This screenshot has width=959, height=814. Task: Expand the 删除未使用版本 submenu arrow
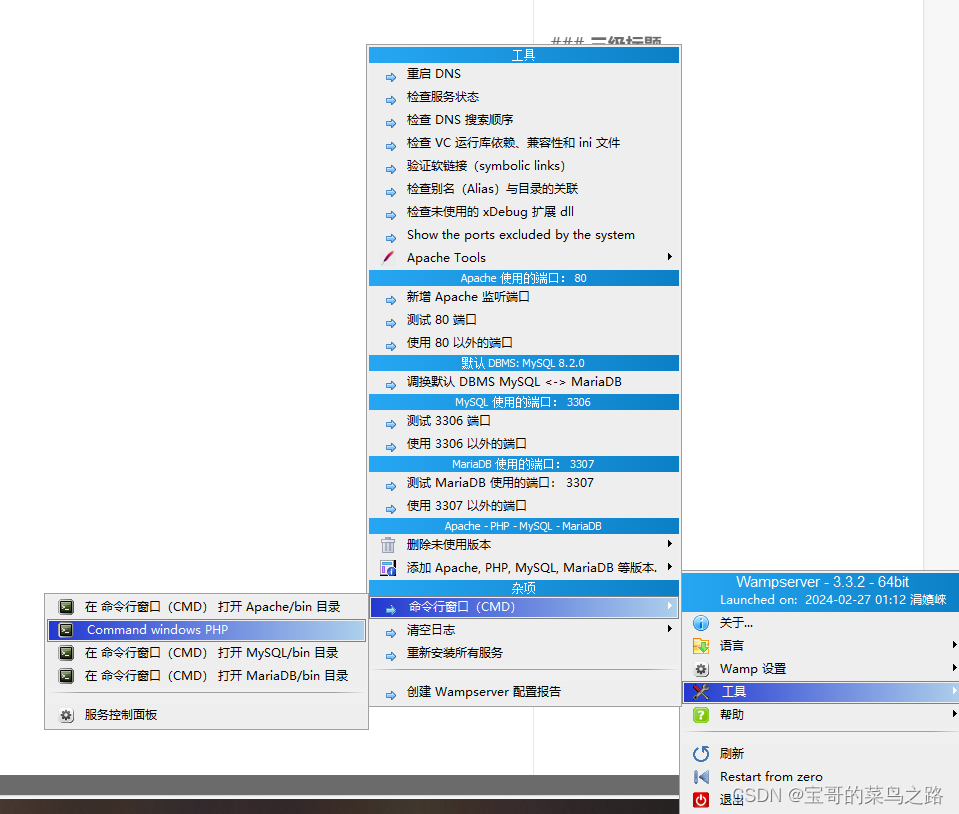(670, 544)
